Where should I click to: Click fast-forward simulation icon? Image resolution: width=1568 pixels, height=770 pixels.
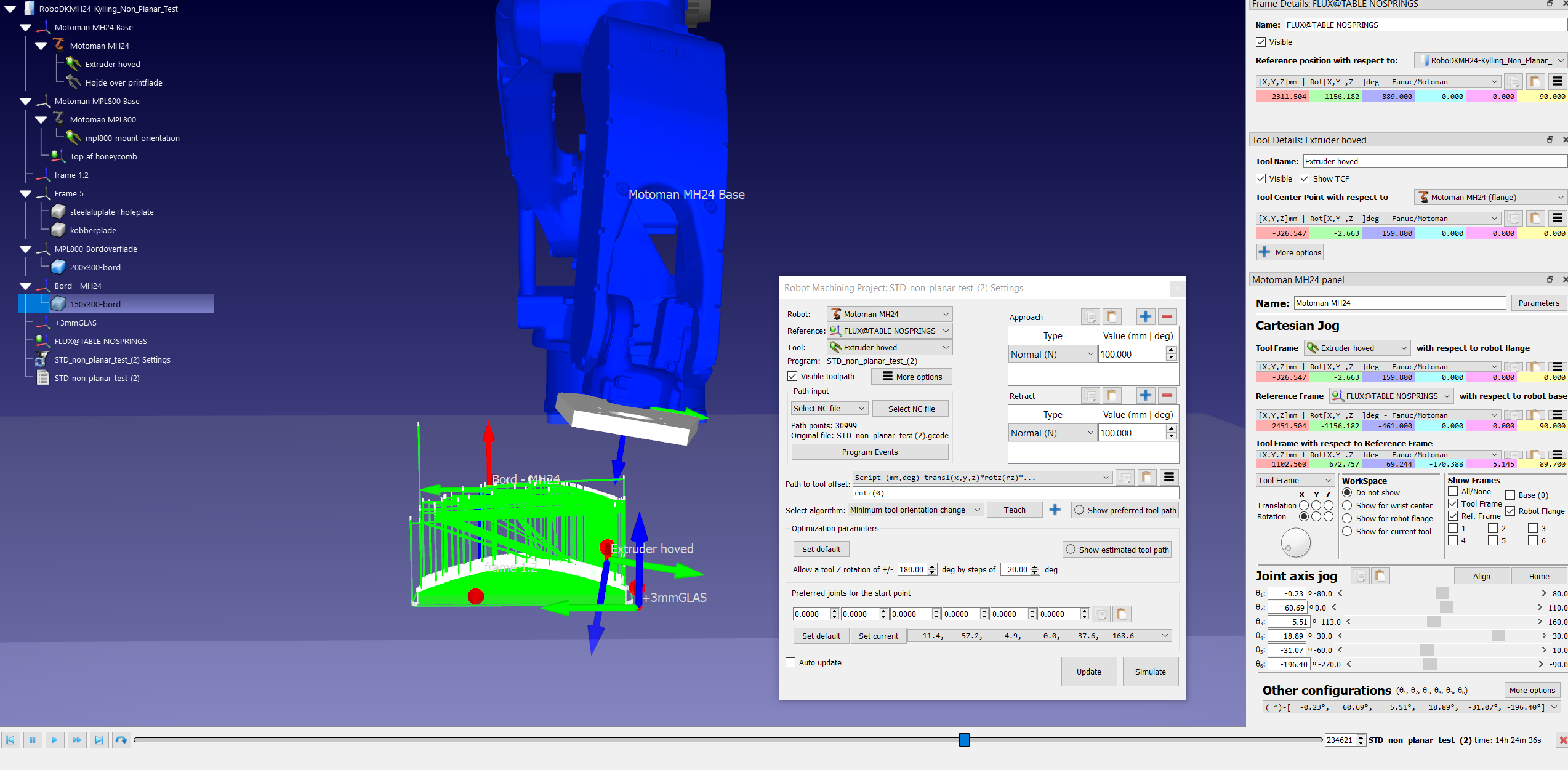pyautogui.click(x=76, y=740)
